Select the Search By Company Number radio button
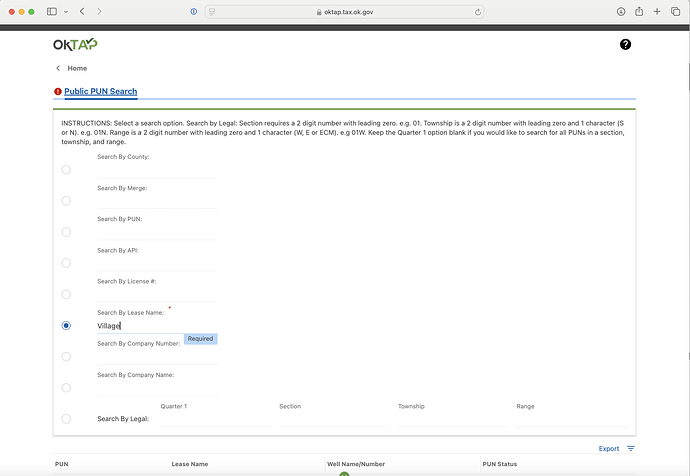Viewport: 690px width, 476px height. click(x=66, y=356)
